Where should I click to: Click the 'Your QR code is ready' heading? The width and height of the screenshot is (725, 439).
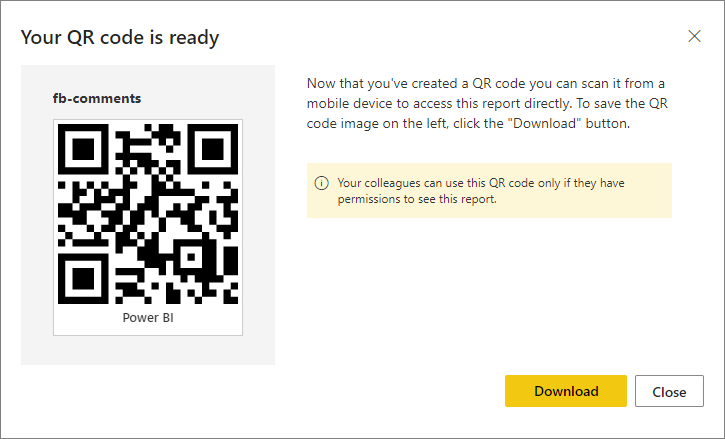coord(120,37)
